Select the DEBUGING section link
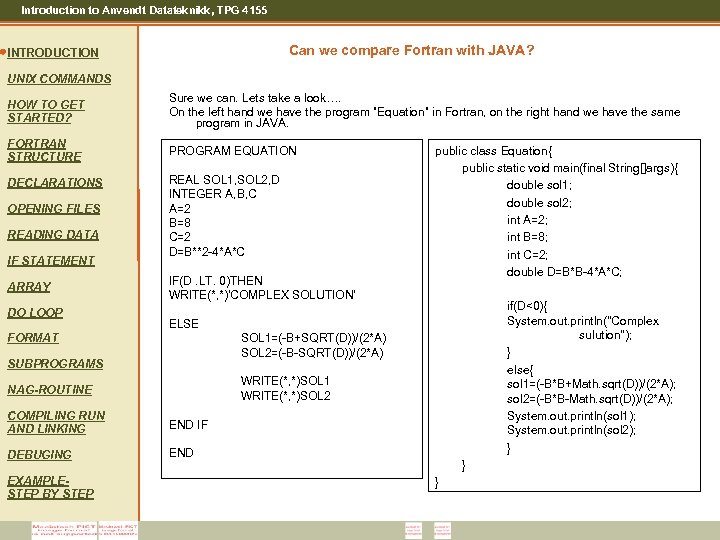720x540 pixels. coord(39,455)
